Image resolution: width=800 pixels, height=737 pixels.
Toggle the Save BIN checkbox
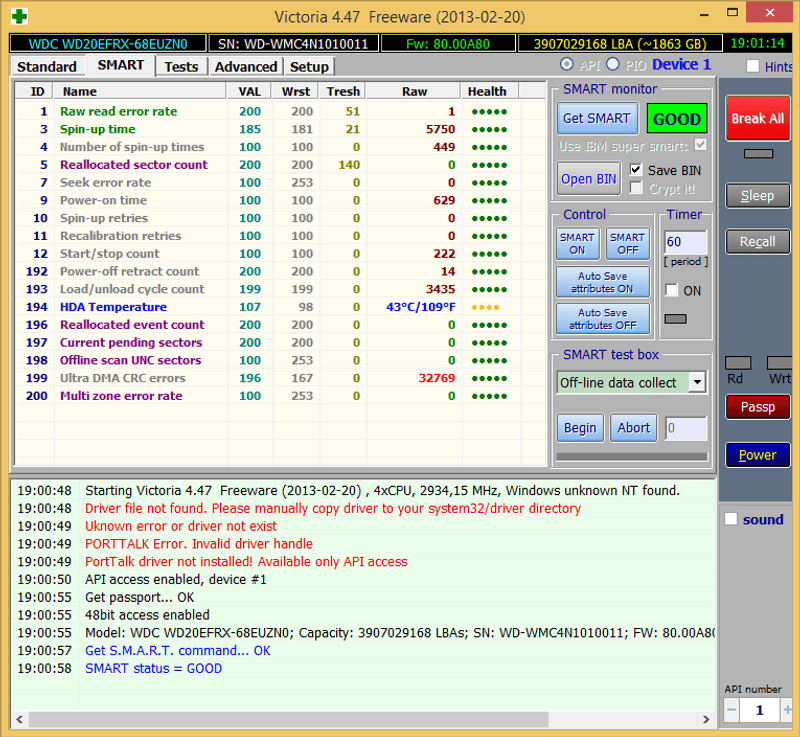pos(636,170)
